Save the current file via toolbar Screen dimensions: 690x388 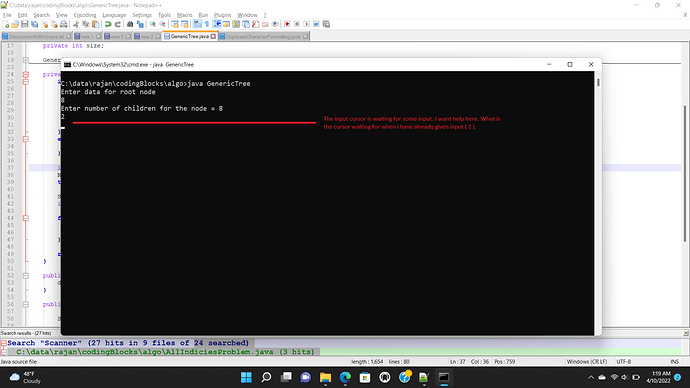25,24
